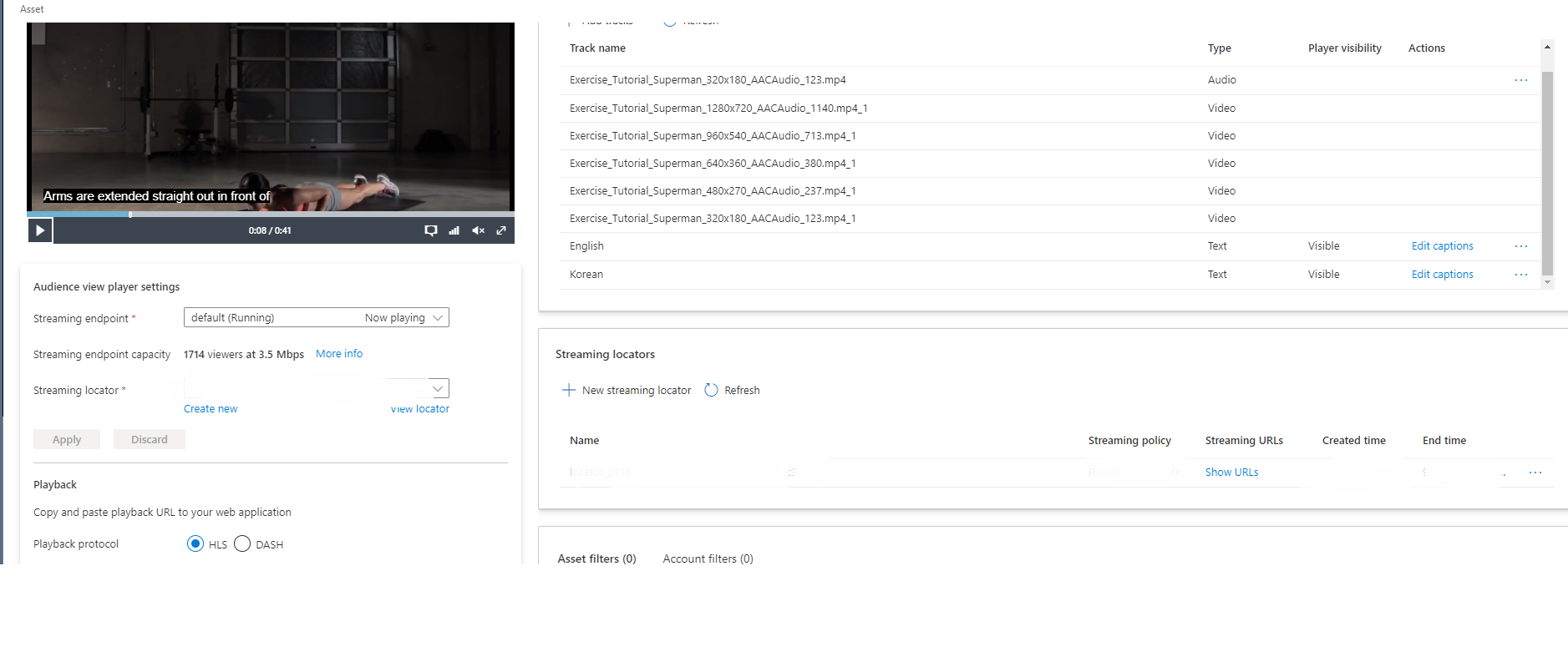This screenshot has width=1568, height=647.
Task: Click the tracks table scrollbar up arrow
Action: [1547, 47]
